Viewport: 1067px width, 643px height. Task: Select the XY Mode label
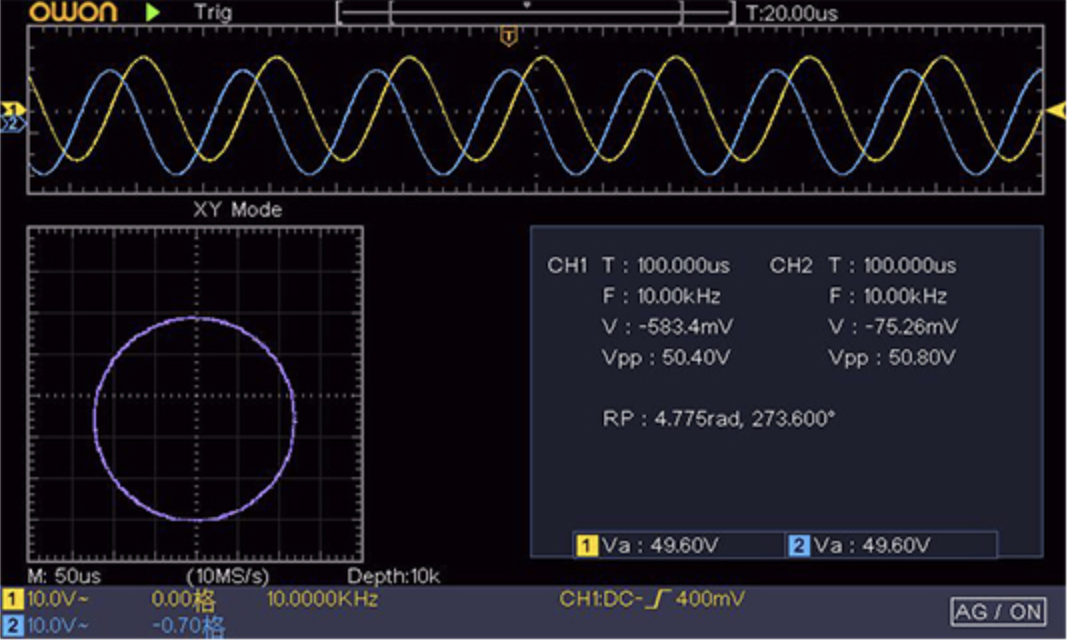point(237,210)
